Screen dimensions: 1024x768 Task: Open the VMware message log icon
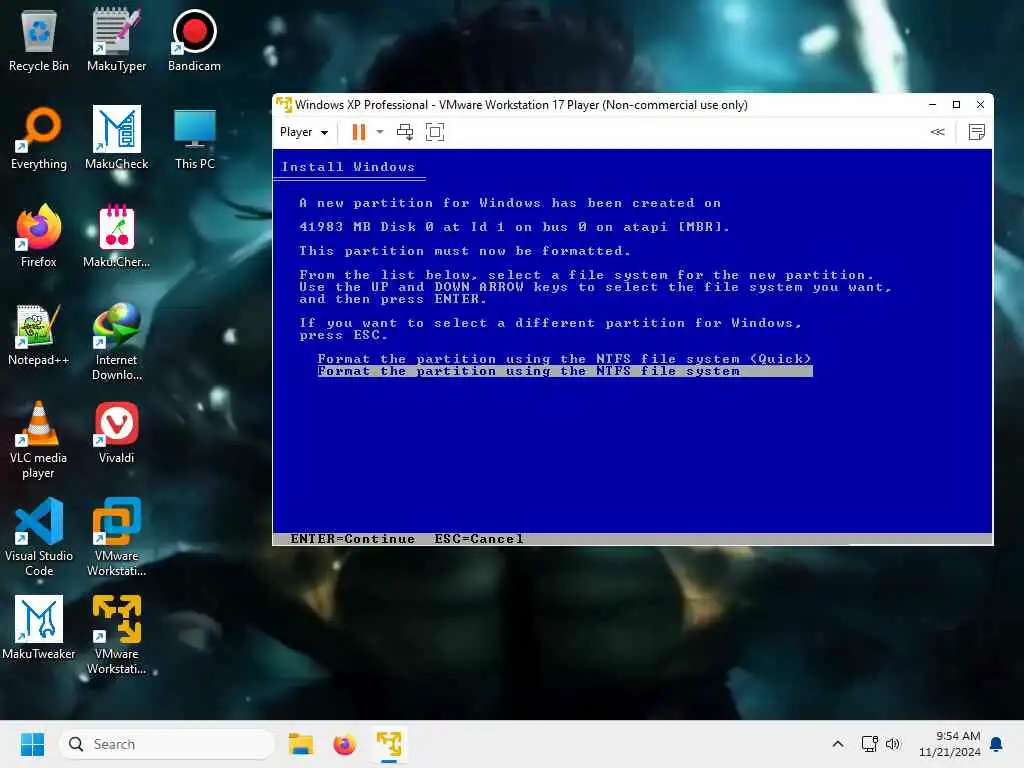pos(976,132)
